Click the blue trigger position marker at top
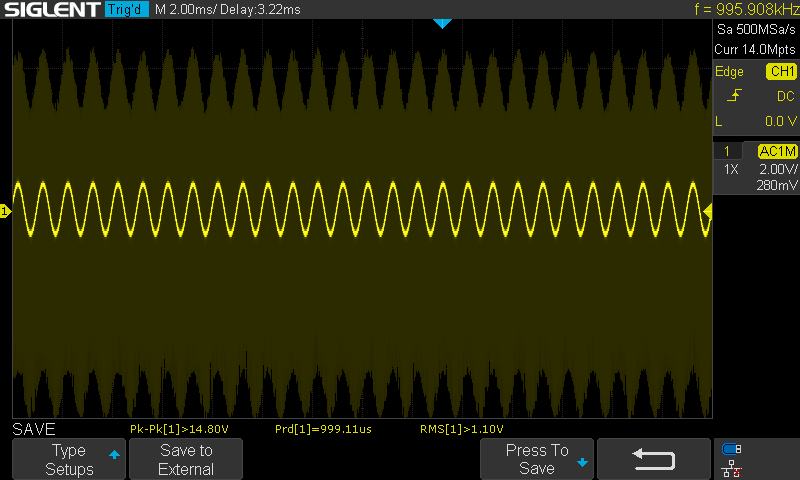The image size is (800, 480). click(442, 23)
